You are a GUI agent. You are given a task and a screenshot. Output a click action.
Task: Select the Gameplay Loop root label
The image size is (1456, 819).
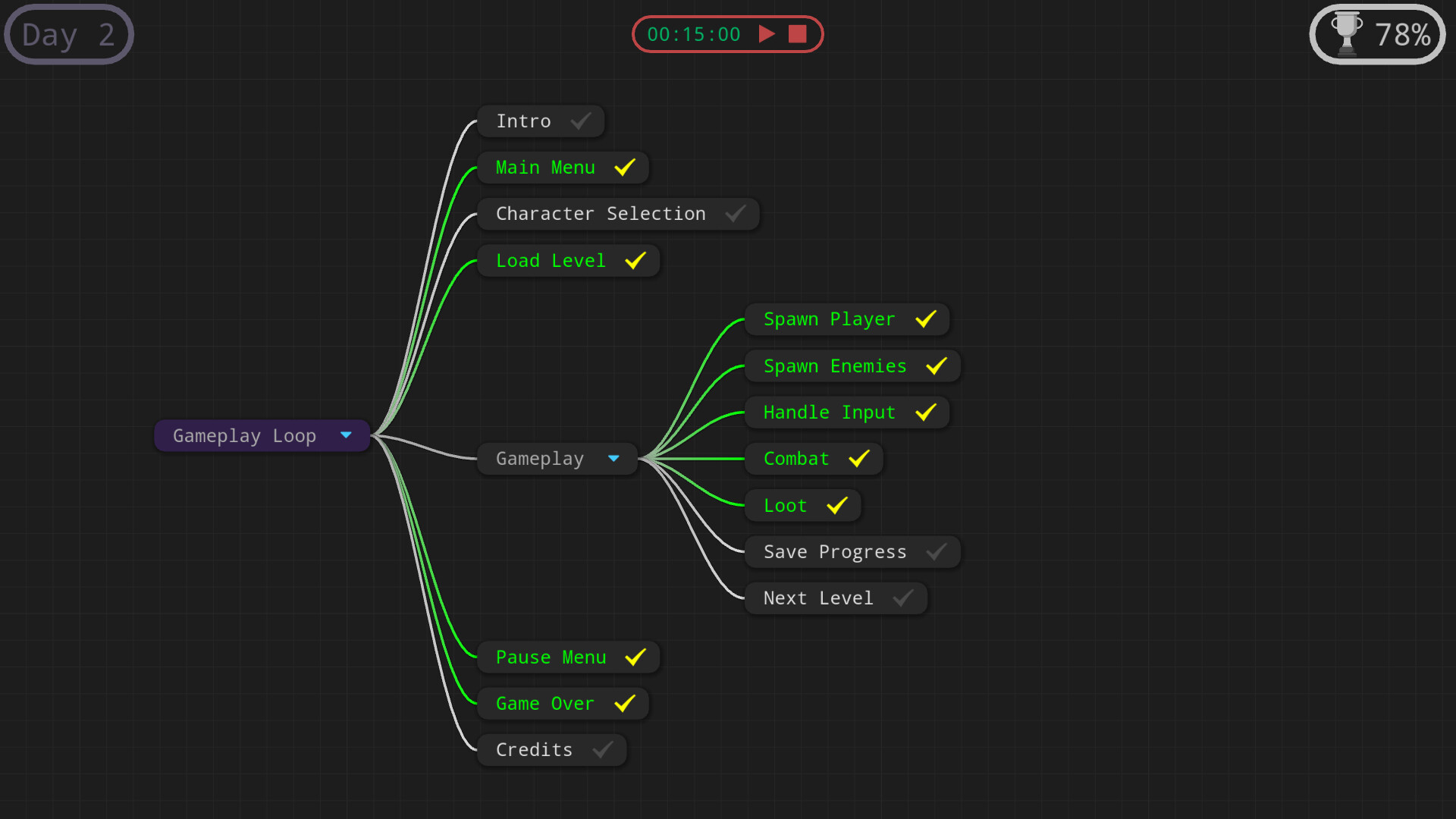point(244,436)
